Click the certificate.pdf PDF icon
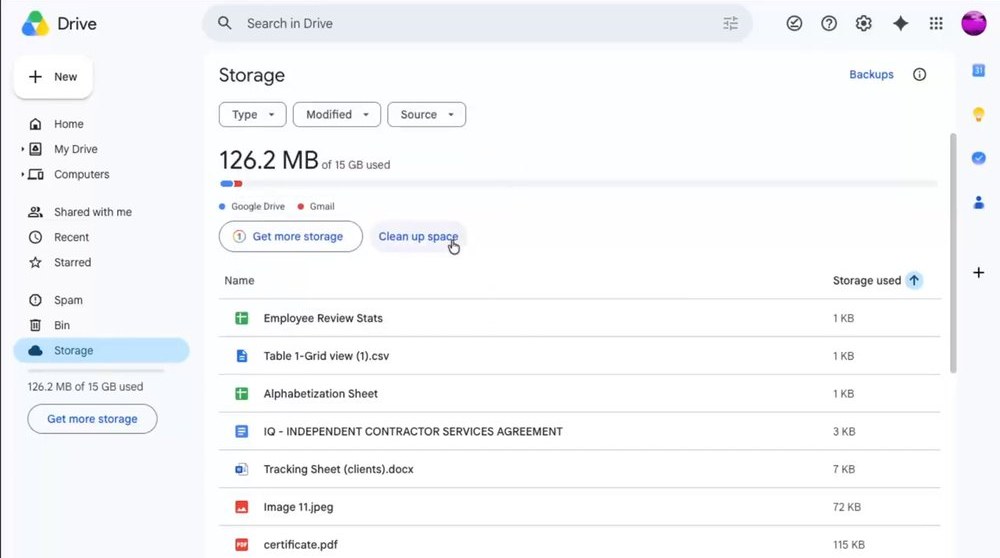 (x=242, y=545)
